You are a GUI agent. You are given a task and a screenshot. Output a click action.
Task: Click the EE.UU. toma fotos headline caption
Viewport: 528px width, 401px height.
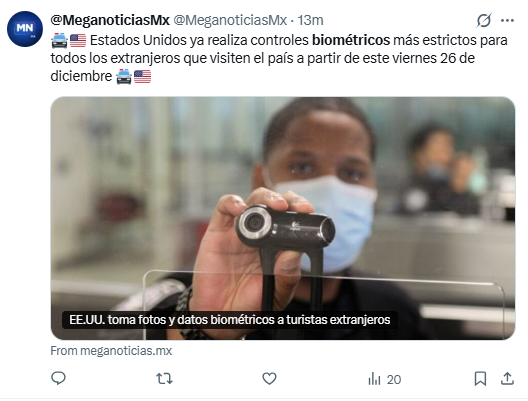(x=230, y=320)
